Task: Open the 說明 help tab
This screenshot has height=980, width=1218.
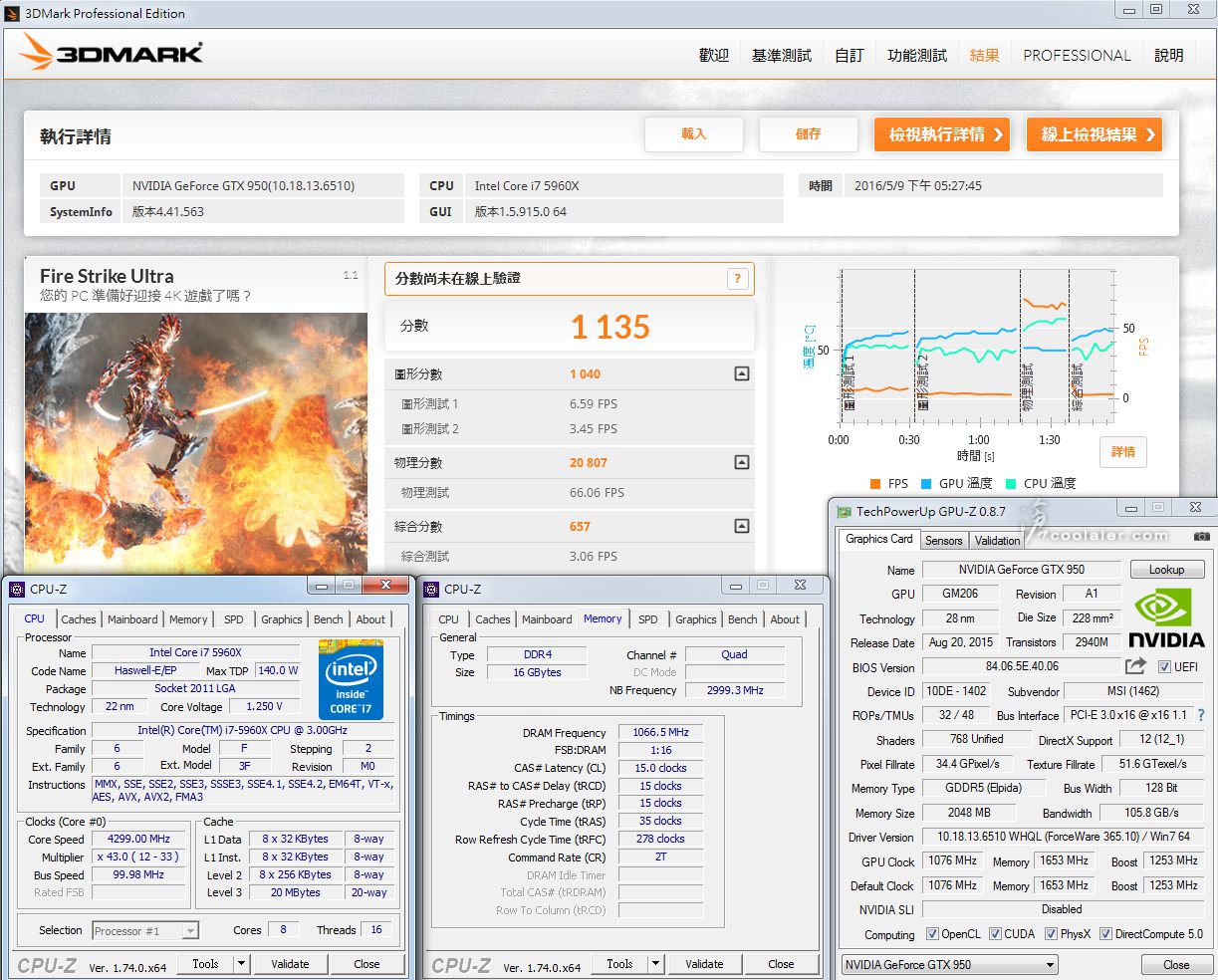Action: point(1169,56)
